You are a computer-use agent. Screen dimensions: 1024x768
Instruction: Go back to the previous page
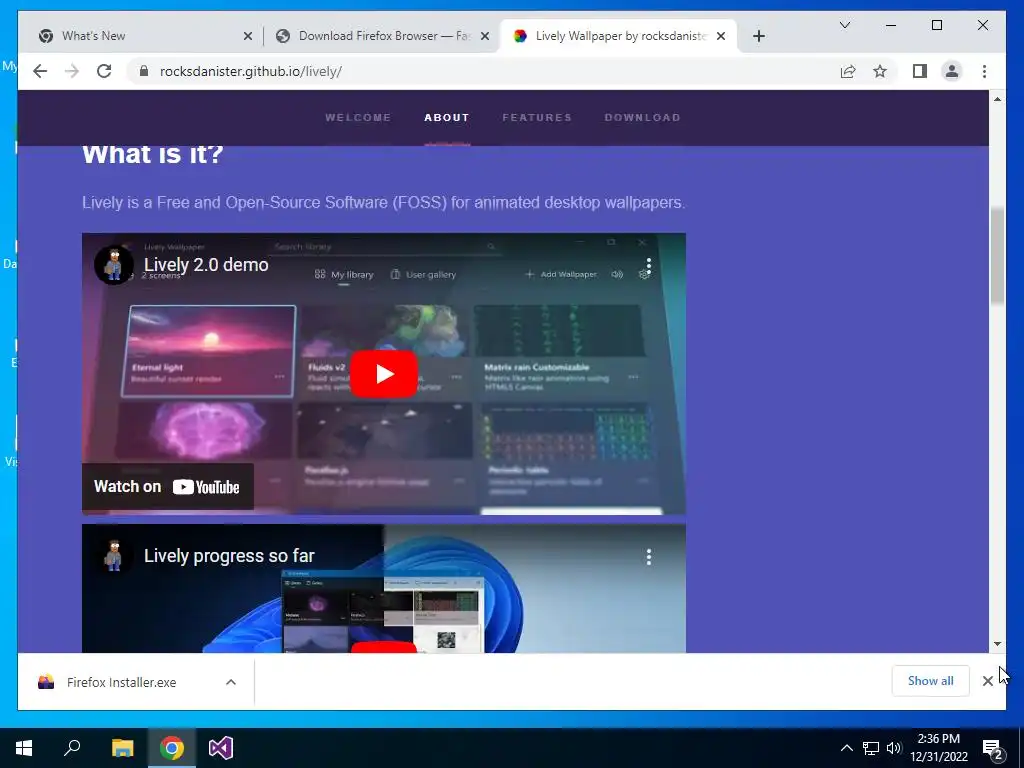(x=40, y=71)
